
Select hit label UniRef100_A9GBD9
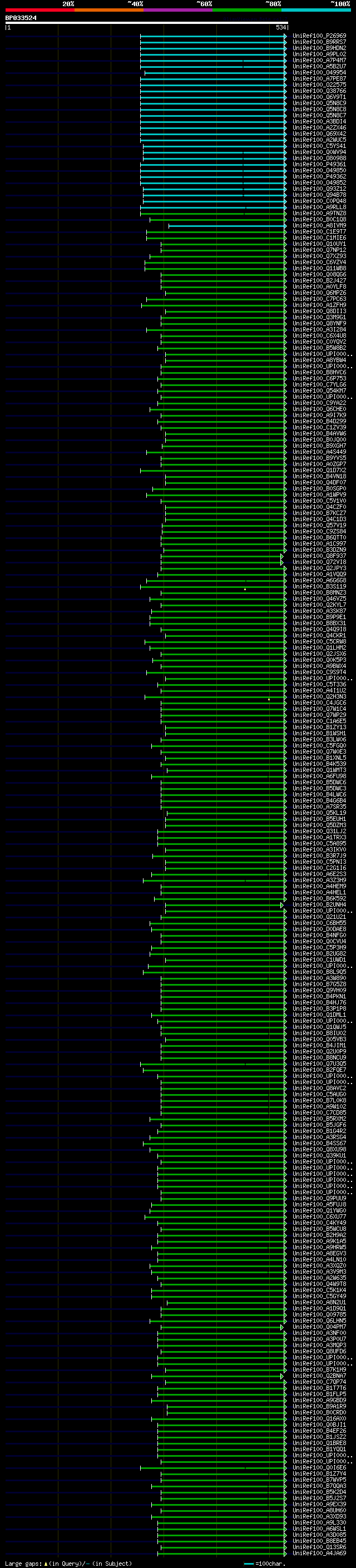tap(319, 1400)
